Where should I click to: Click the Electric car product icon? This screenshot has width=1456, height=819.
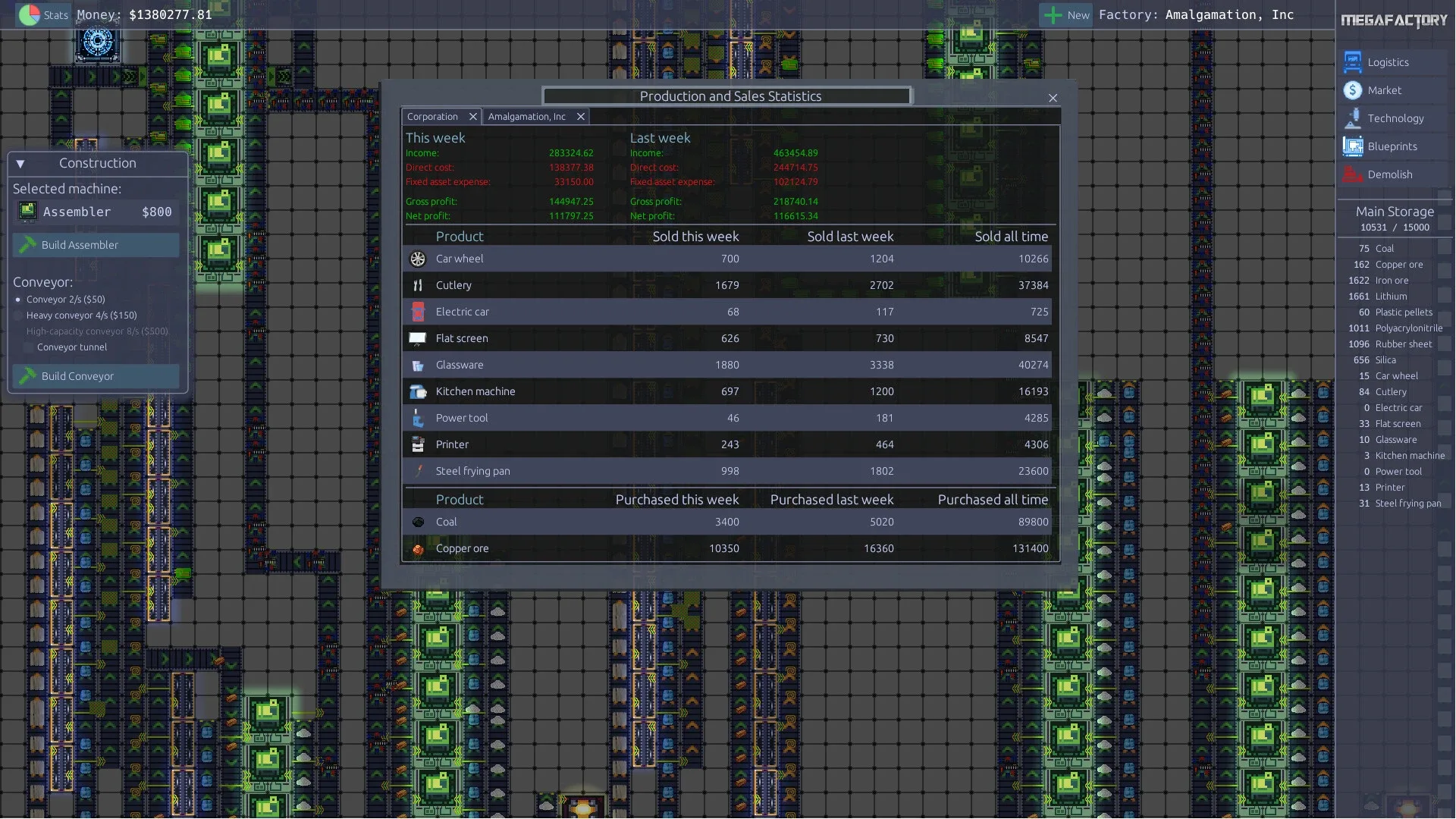(x=418, y=312)
